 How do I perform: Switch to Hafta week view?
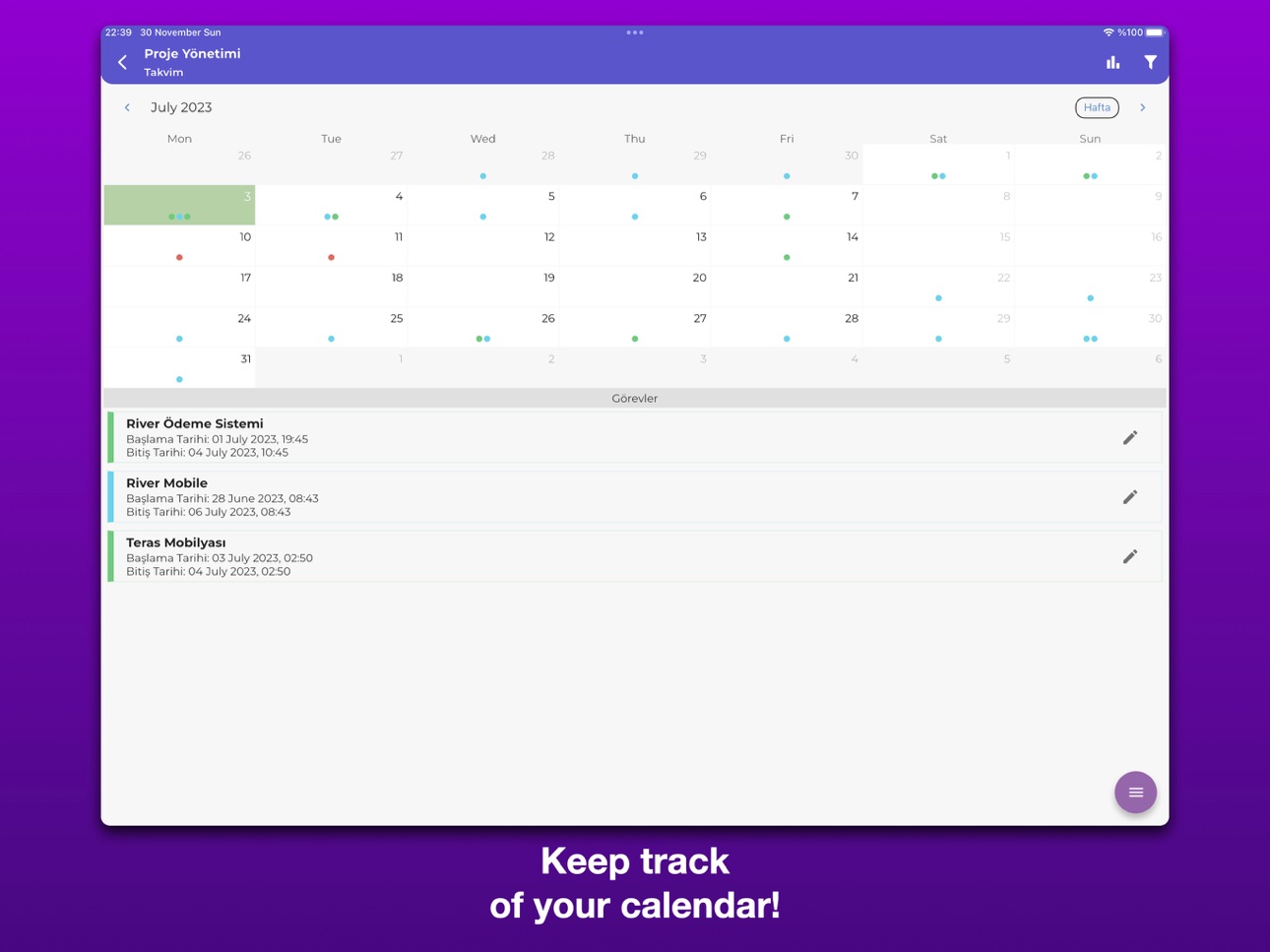(x=1097, y=107)
